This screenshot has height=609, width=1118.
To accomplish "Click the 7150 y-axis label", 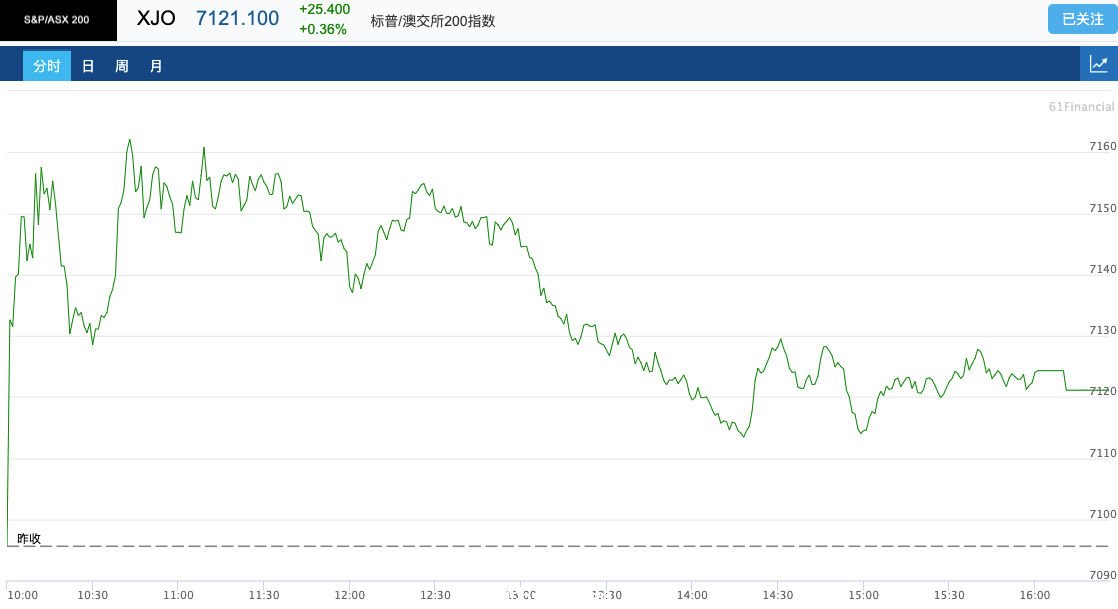I will click(x=1102, y=208).
